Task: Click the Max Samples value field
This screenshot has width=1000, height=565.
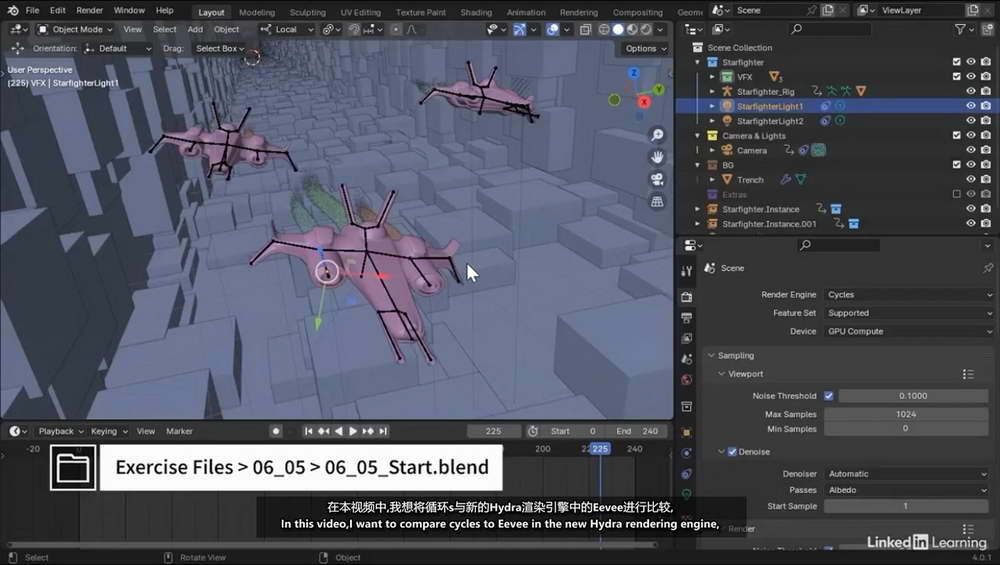Action: point(906,414)
